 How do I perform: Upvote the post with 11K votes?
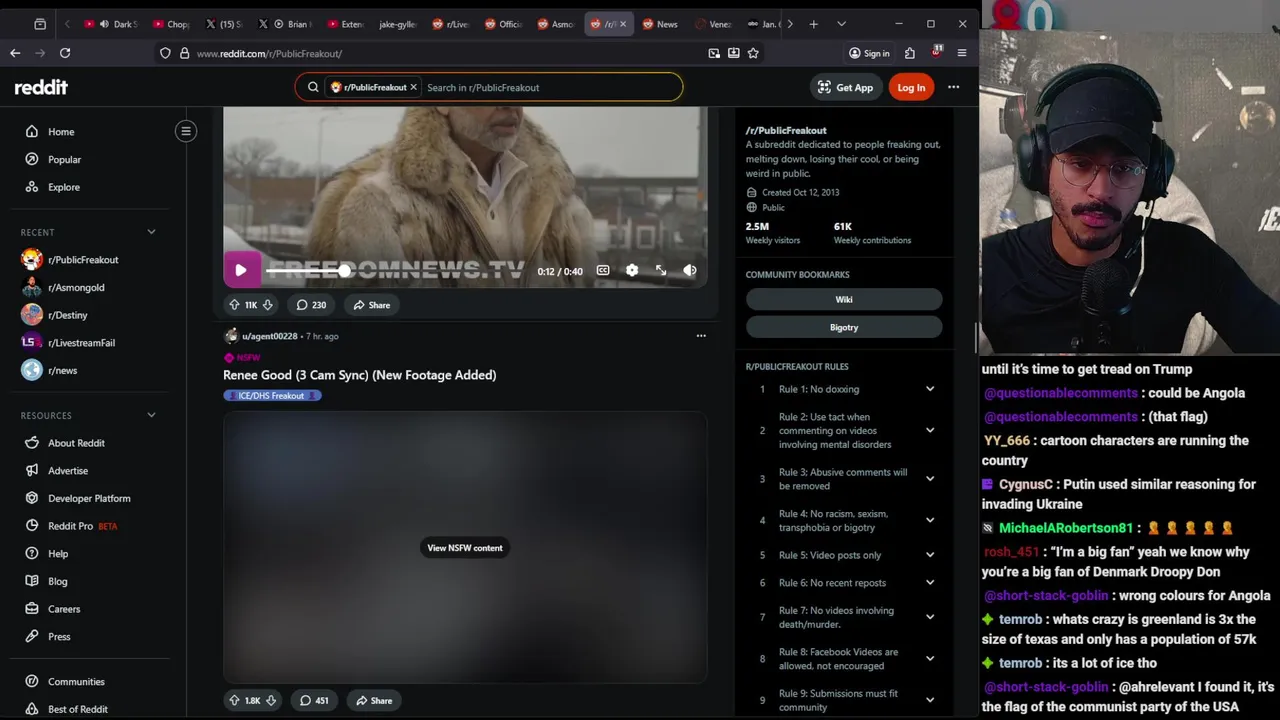[x=234, y=305]
